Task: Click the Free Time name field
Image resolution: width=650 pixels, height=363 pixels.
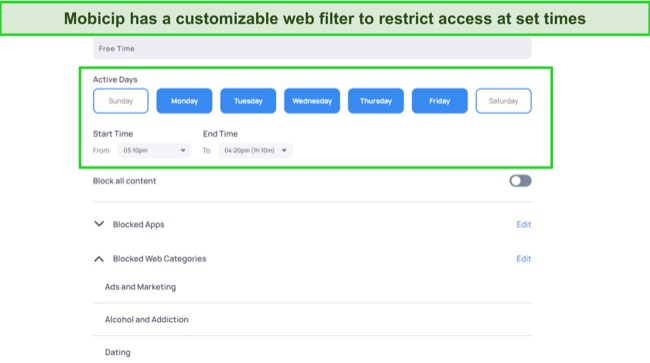Action: pos(312,48)
